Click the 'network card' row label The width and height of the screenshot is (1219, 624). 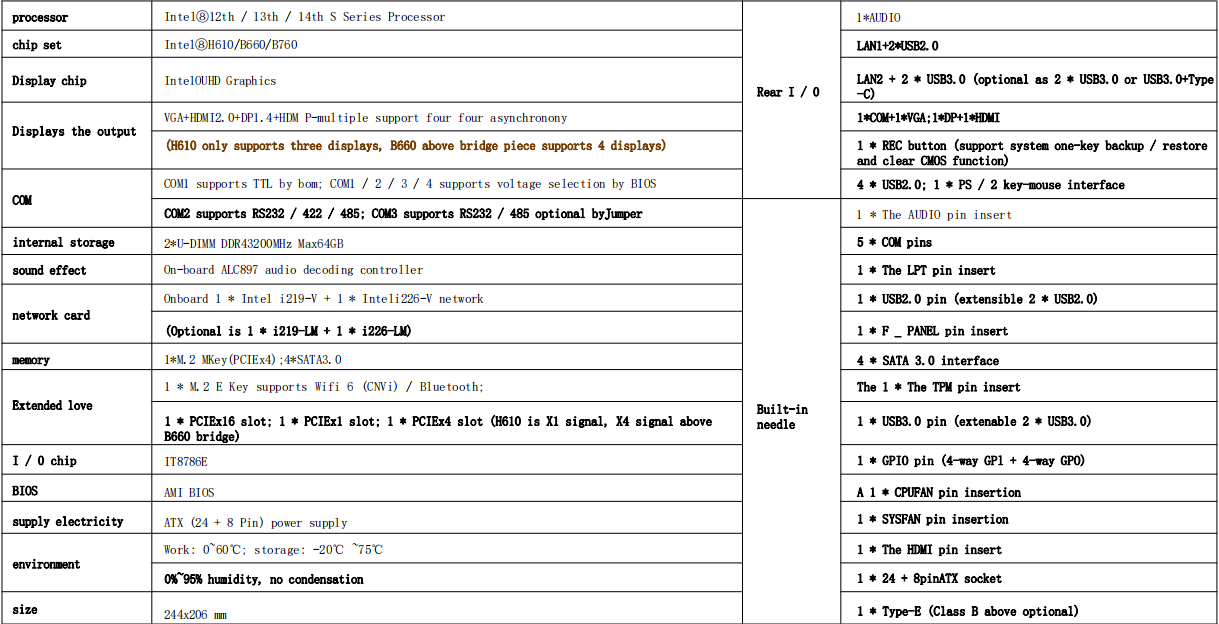pyautogui.click(x=51, y=315)
